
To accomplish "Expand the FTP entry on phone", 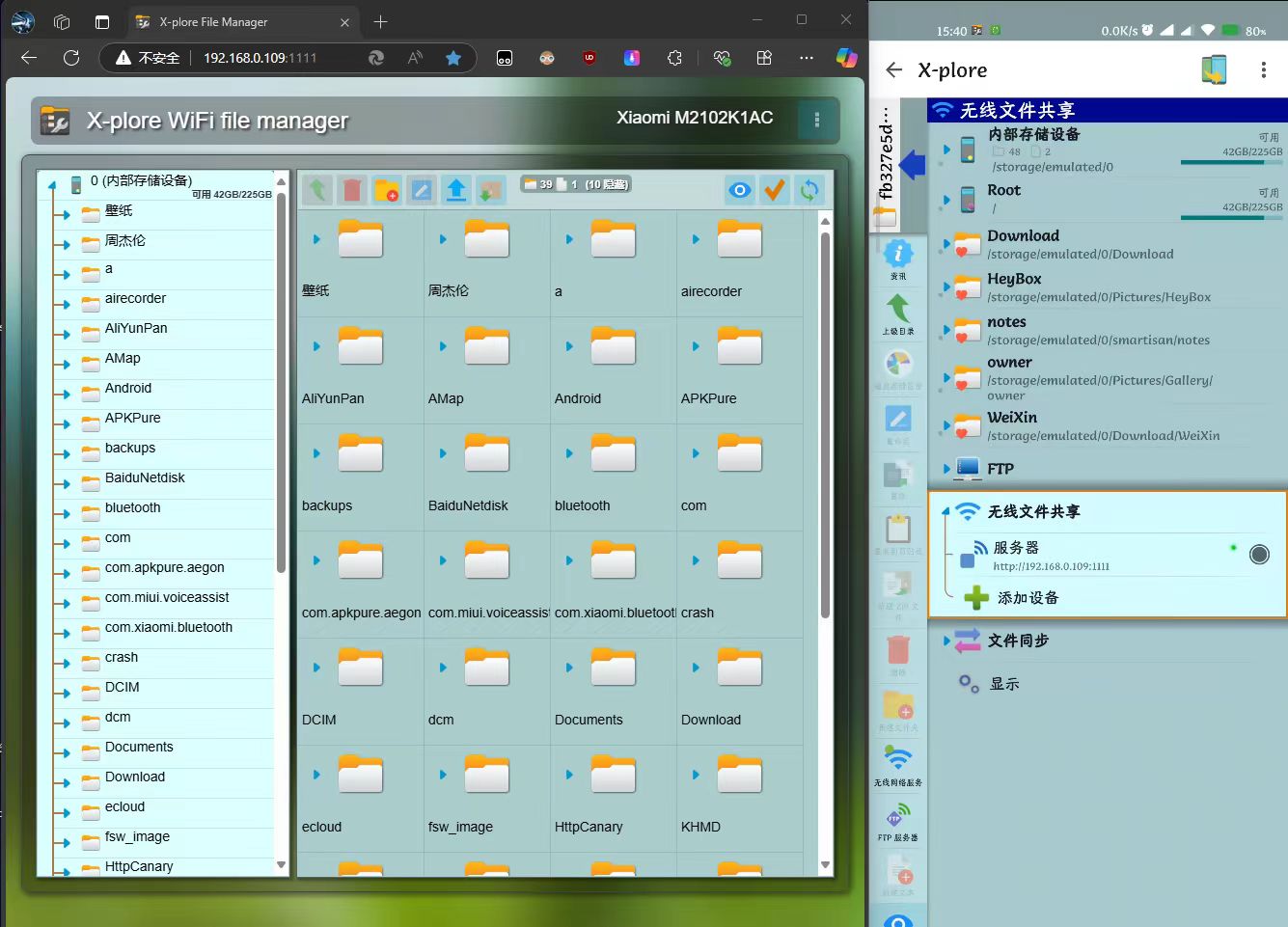I will tap(946, 469).
